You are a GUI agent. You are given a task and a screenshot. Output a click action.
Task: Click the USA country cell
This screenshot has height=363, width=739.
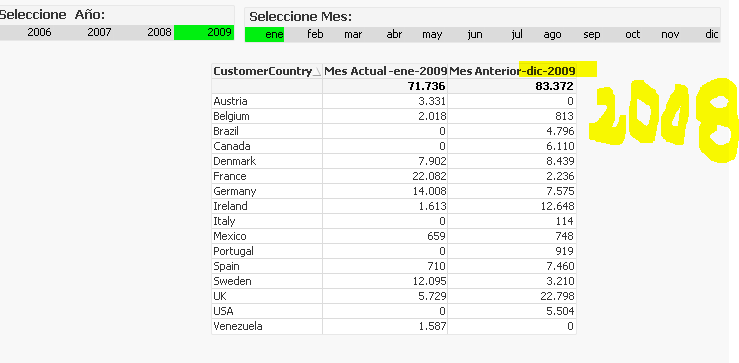(x=267, y=312)
